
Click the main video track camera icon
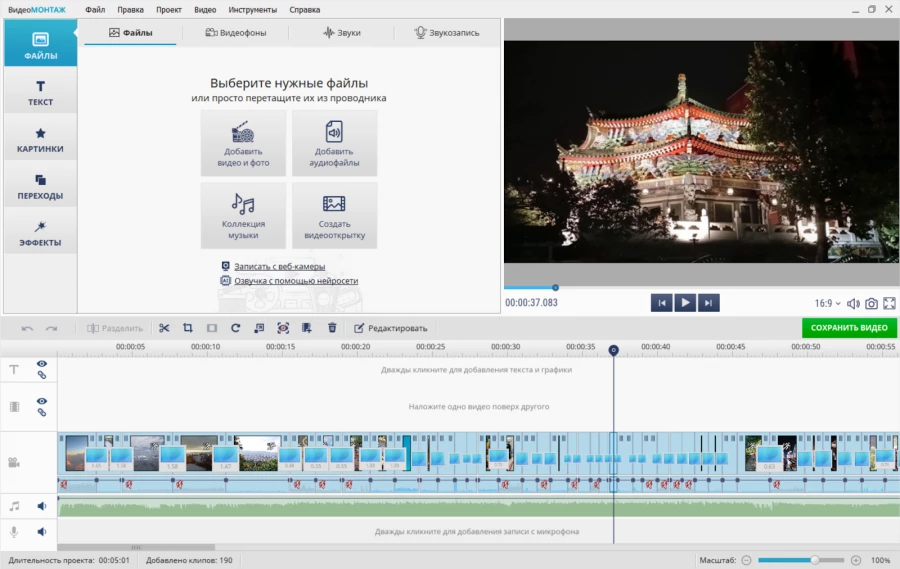point(14,462)
